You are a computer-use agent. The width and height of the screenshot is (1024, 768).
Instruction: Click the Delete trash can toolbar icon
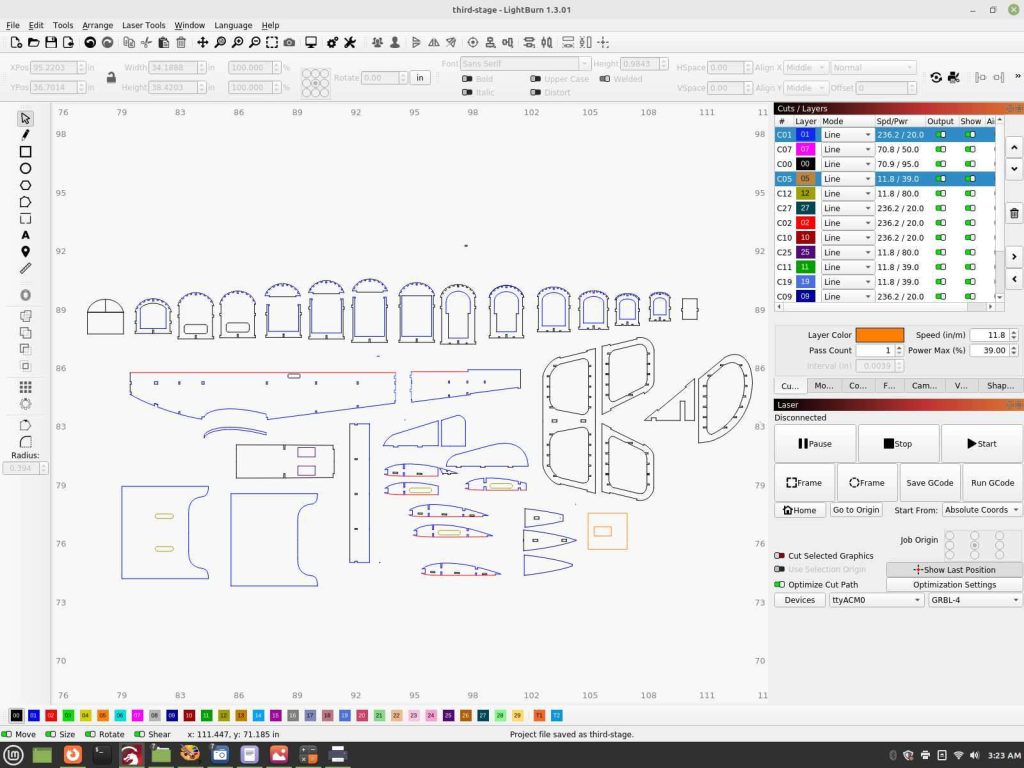pos(181,43)
